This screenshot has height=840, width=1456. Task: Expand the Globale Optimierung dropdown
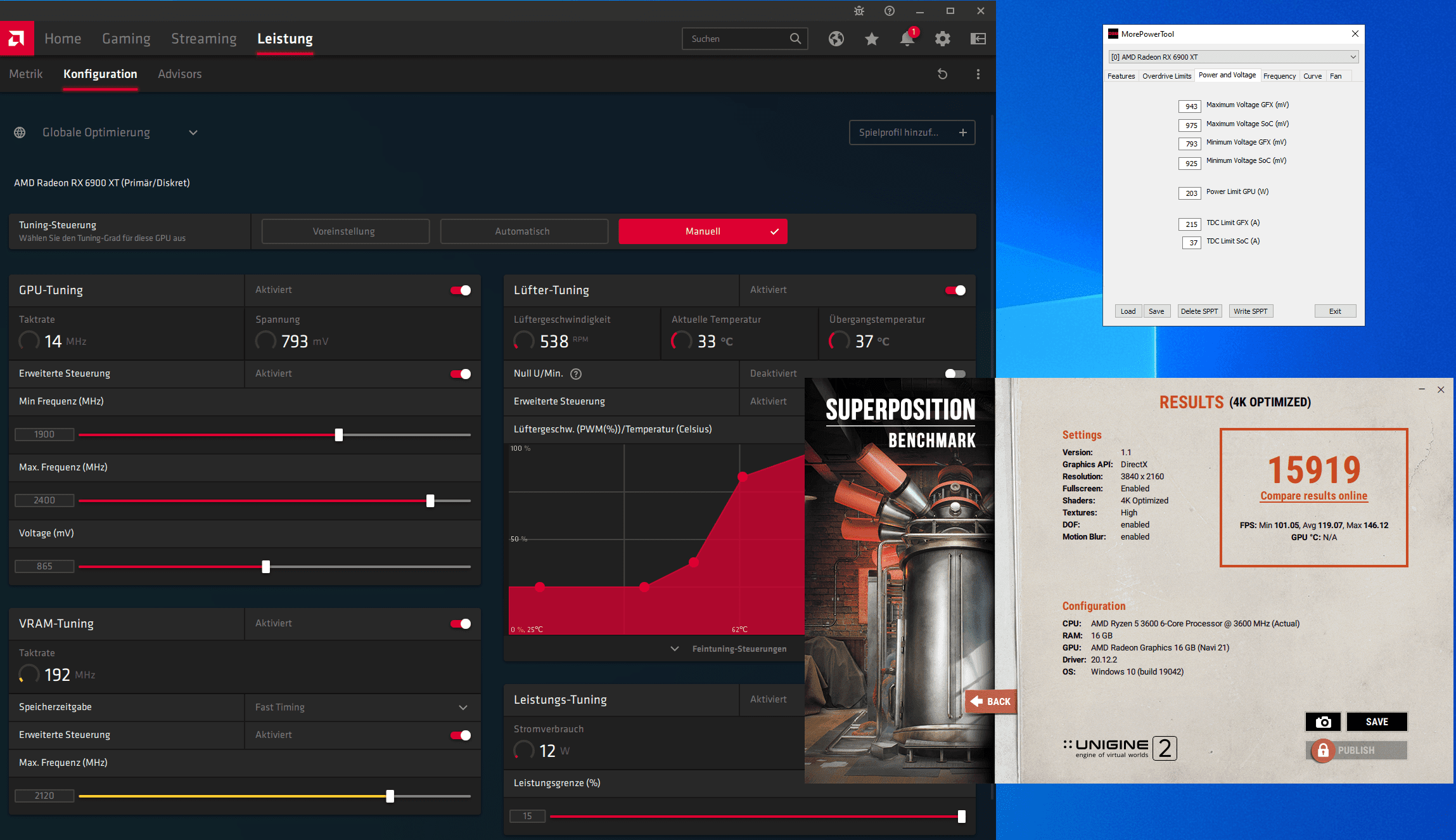point(193,132)
